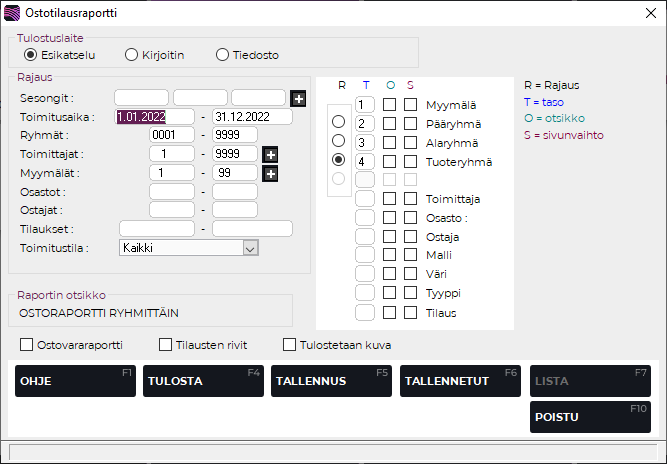Click the plus icon next to Myymälät
Image resolution: width=667 pixels, height=464 pixels.
coord(270,173)
